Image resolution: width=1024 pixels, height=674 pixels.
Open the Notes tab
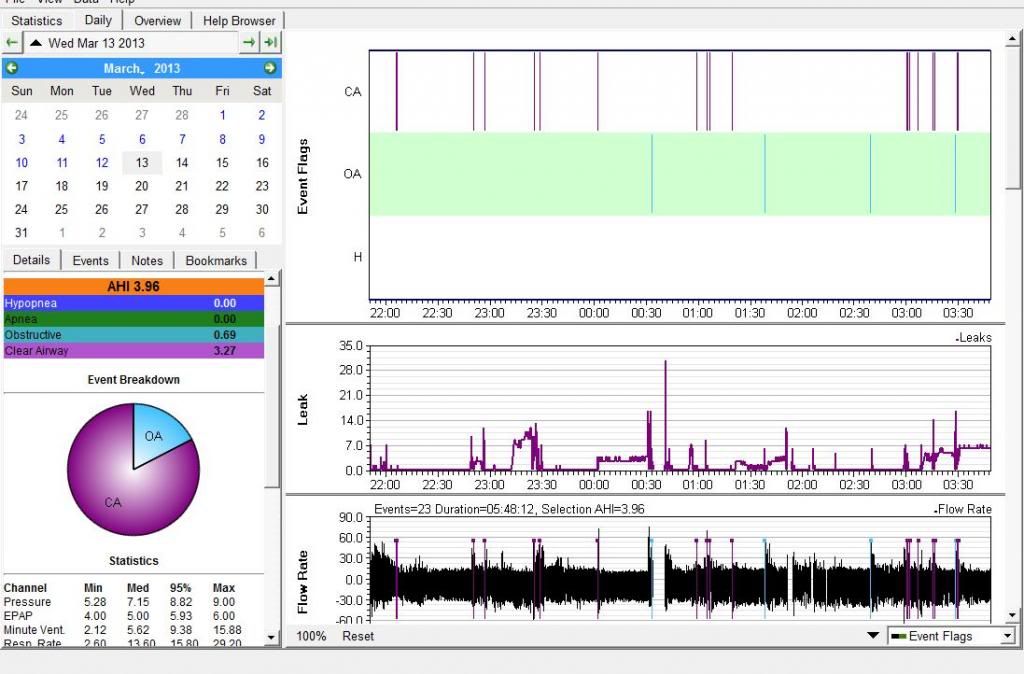[x=147, y=261]
